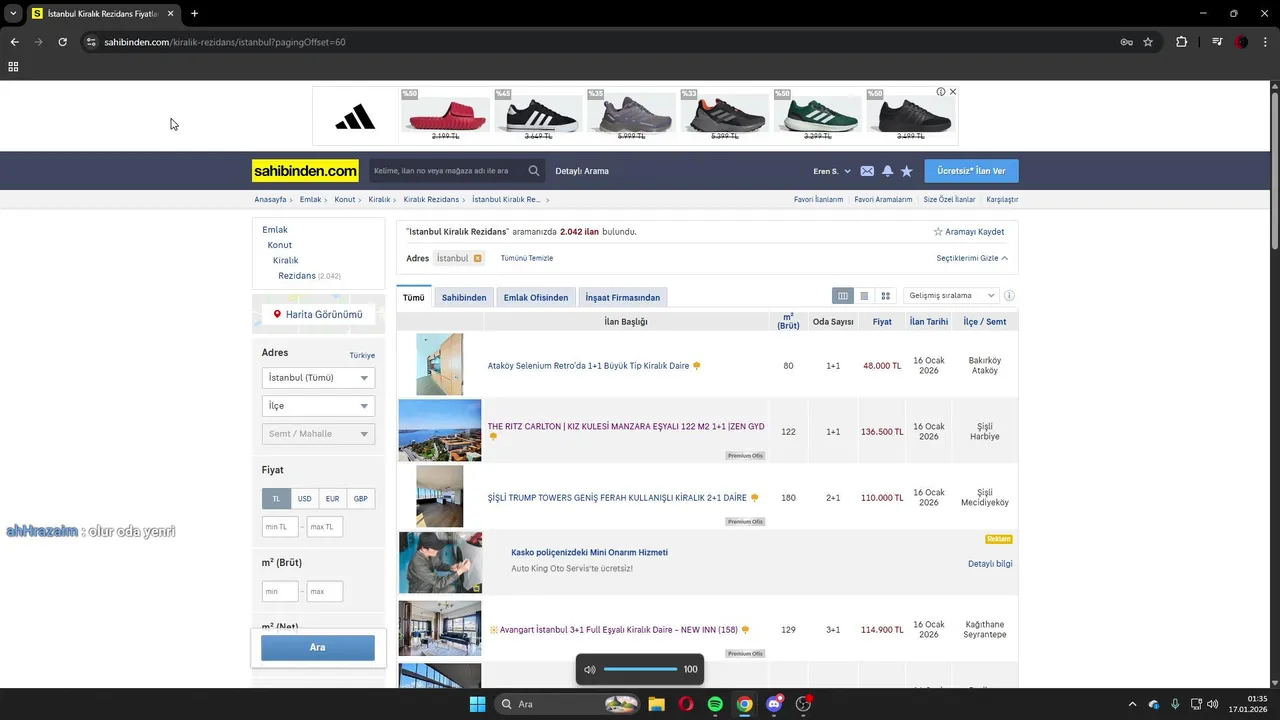The image size is (1280, 720).
Task: Open the password key icon in address bar
Action: click(x=1126, y=42)
